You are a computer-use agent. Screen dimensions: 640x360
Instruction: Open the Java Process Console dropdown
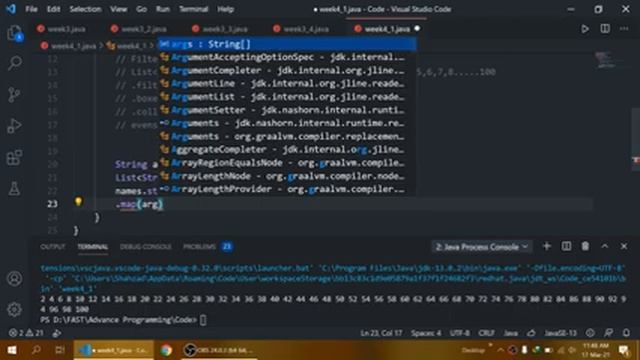tap(482, 247)
